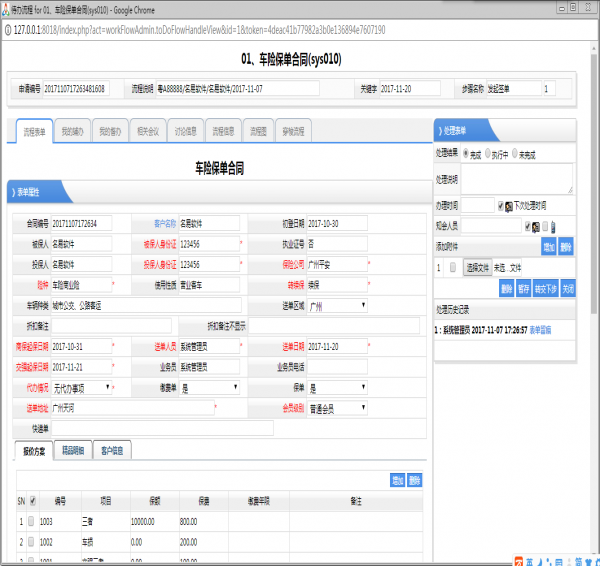600x566 pixels.
Task: Click mobile phone icon in 知会人员 row
Action: [x=553, y=227]
